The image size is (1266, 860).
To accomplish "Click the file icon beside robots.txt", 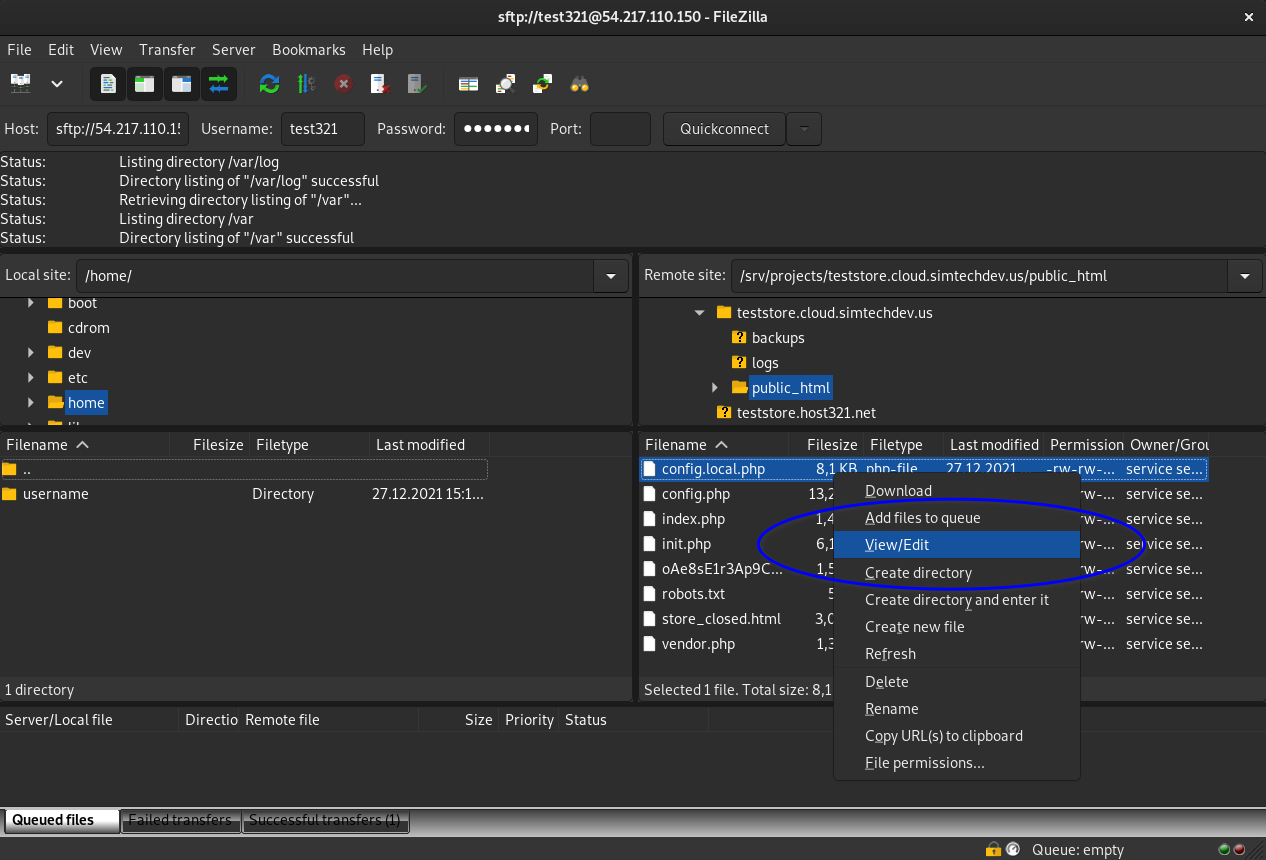I will tap(649, 594).
